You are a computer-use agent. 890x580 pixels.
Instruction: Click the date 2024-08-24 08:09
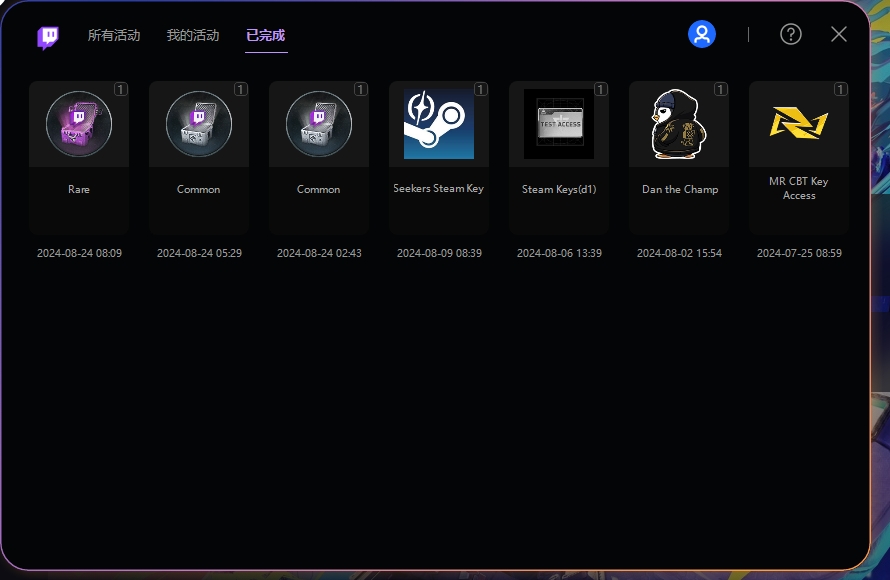79,253
